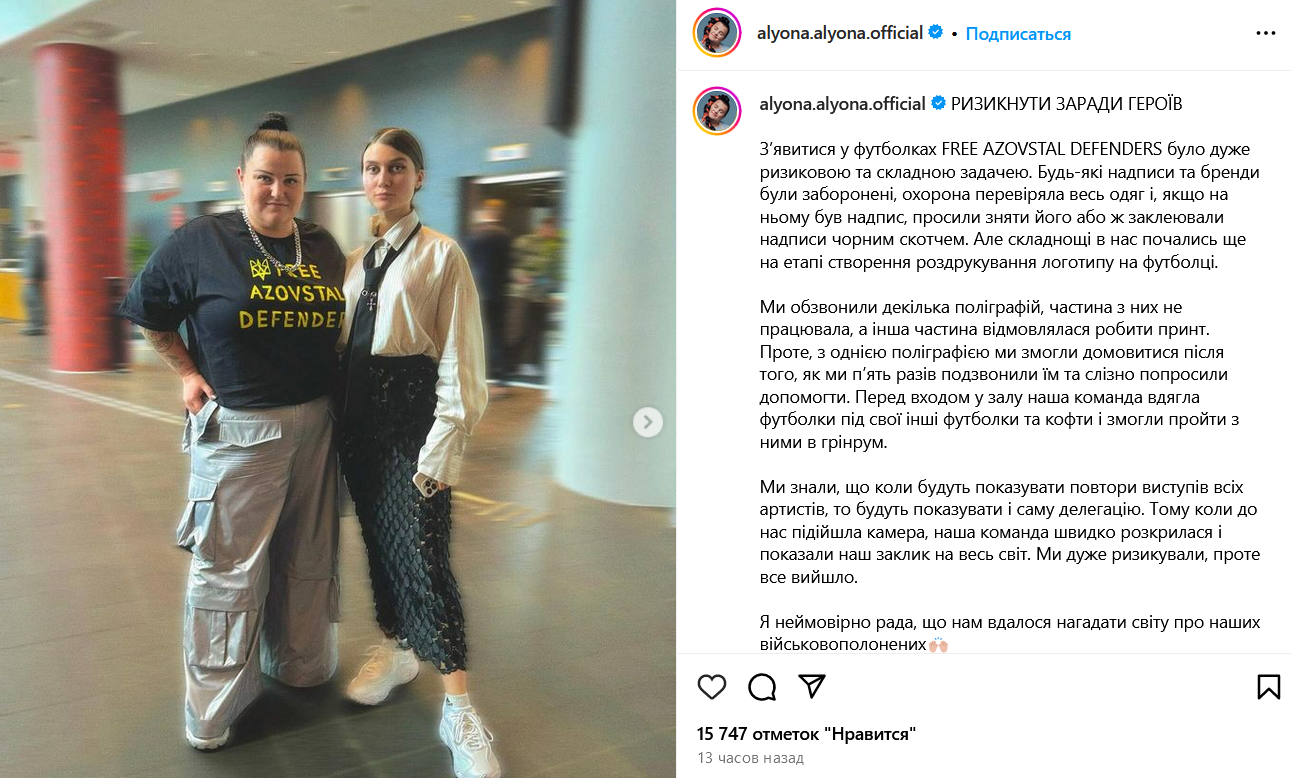Screen dimensions: 1291x778
Task: Follow the account via Подписаться
Action: coord(1018,34)
